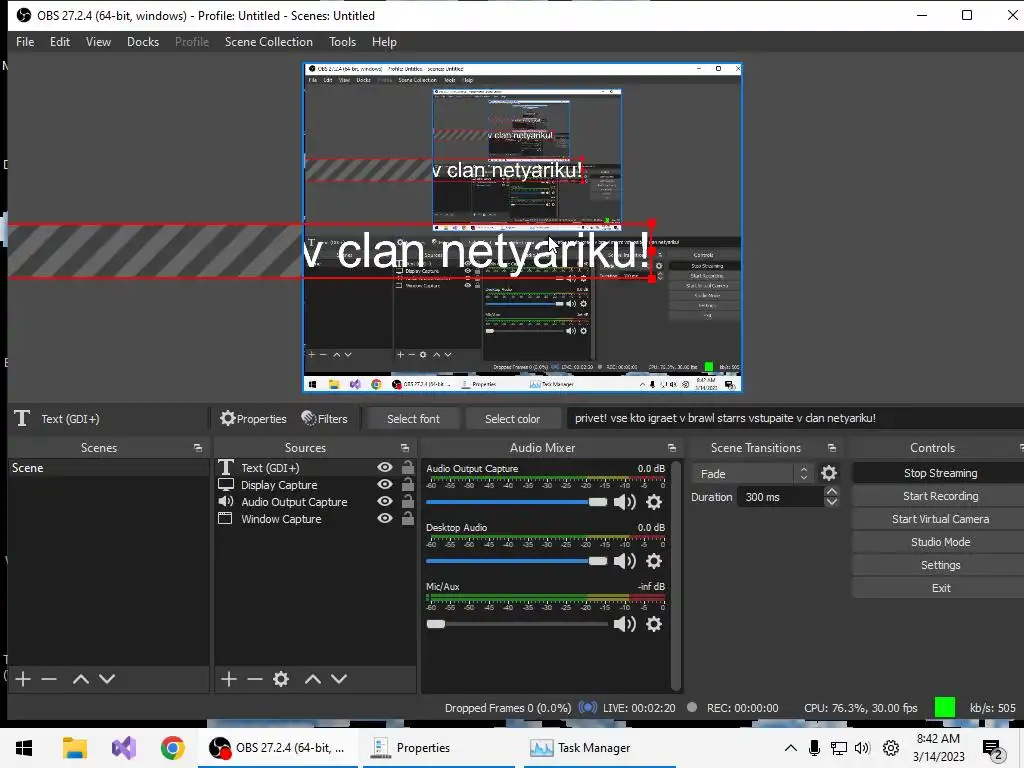Screen dimensions: 1024x768
Task: Open source properties gear in Sources panel
Action: [x=281, y=679]
